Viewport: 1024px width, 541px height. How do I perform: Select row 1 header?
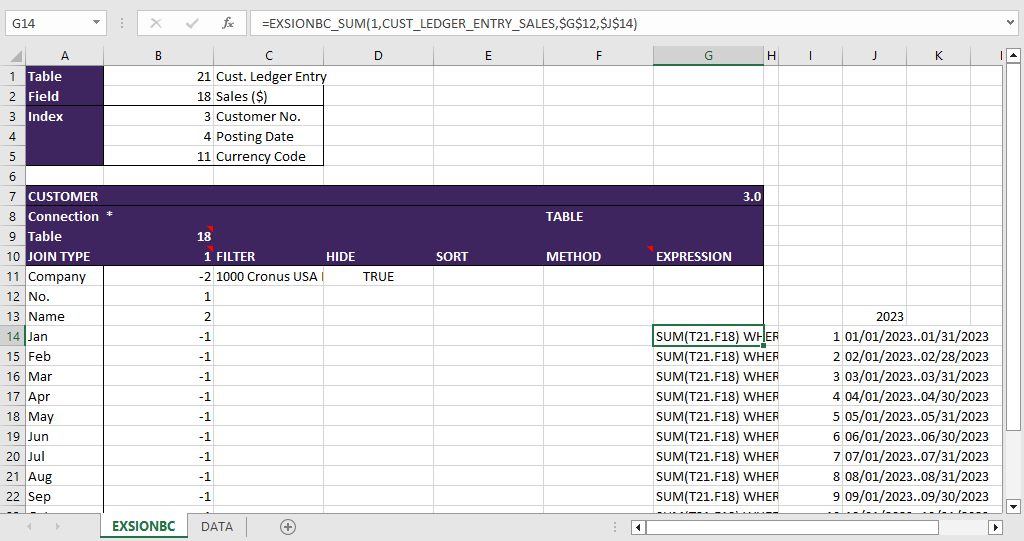13,76
